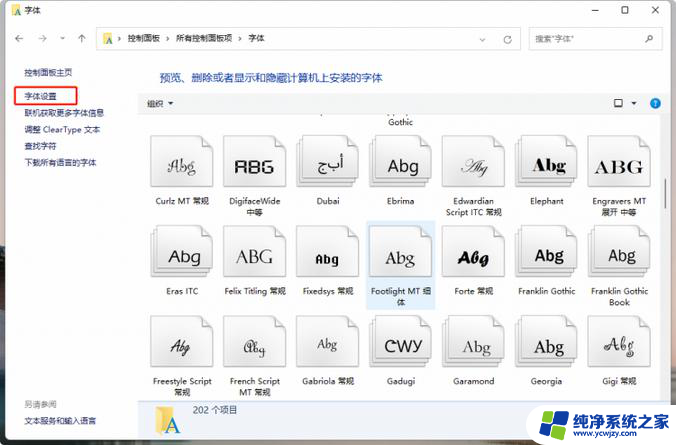Select the Footlight MT font icon
Image resolution: width=676 pixels, height=445 pixels.
point(401,251)
